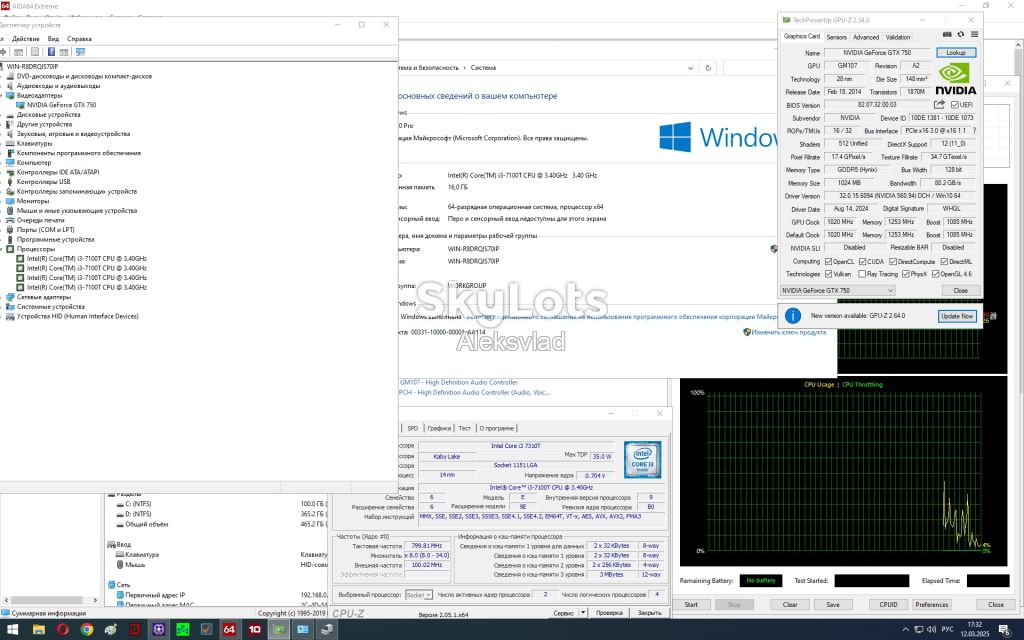Open Opera browser from the taskbar

[63, 630]
